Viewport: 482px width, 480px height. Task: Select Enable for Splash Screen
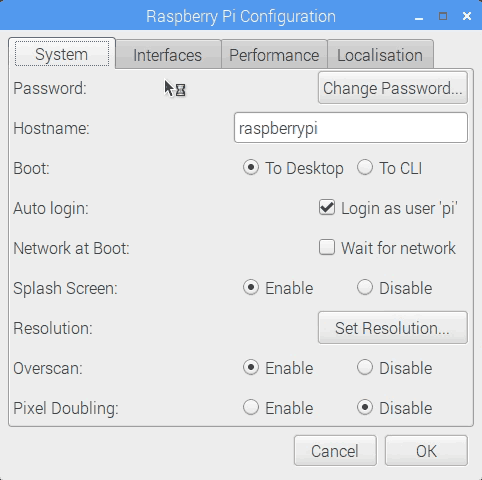278,288
